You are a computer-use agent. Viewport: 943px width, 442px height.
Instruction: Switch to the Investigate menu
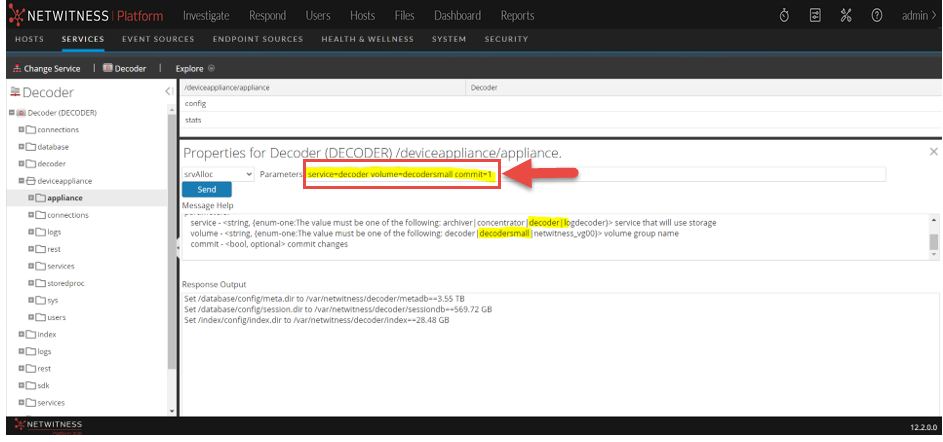click(205, 15)
